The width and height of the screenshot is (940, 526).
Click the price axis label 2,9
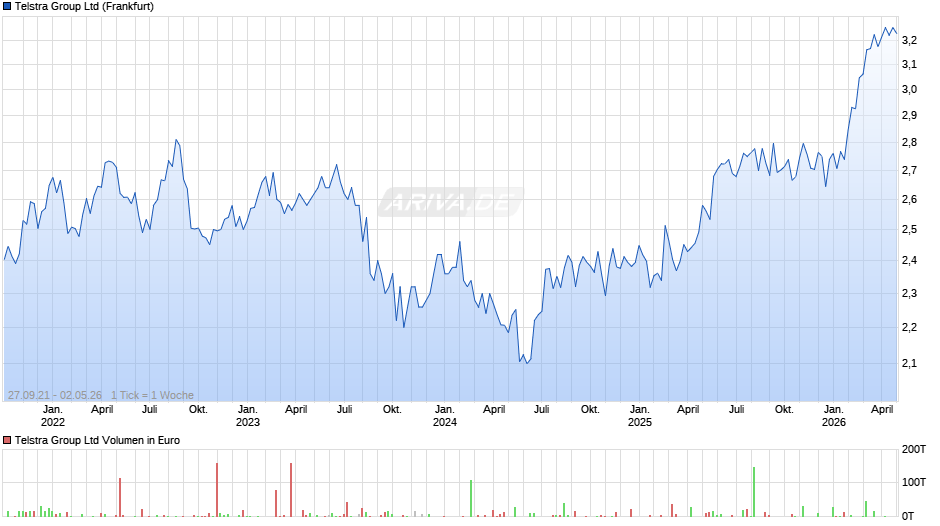(x=909, y=115)
